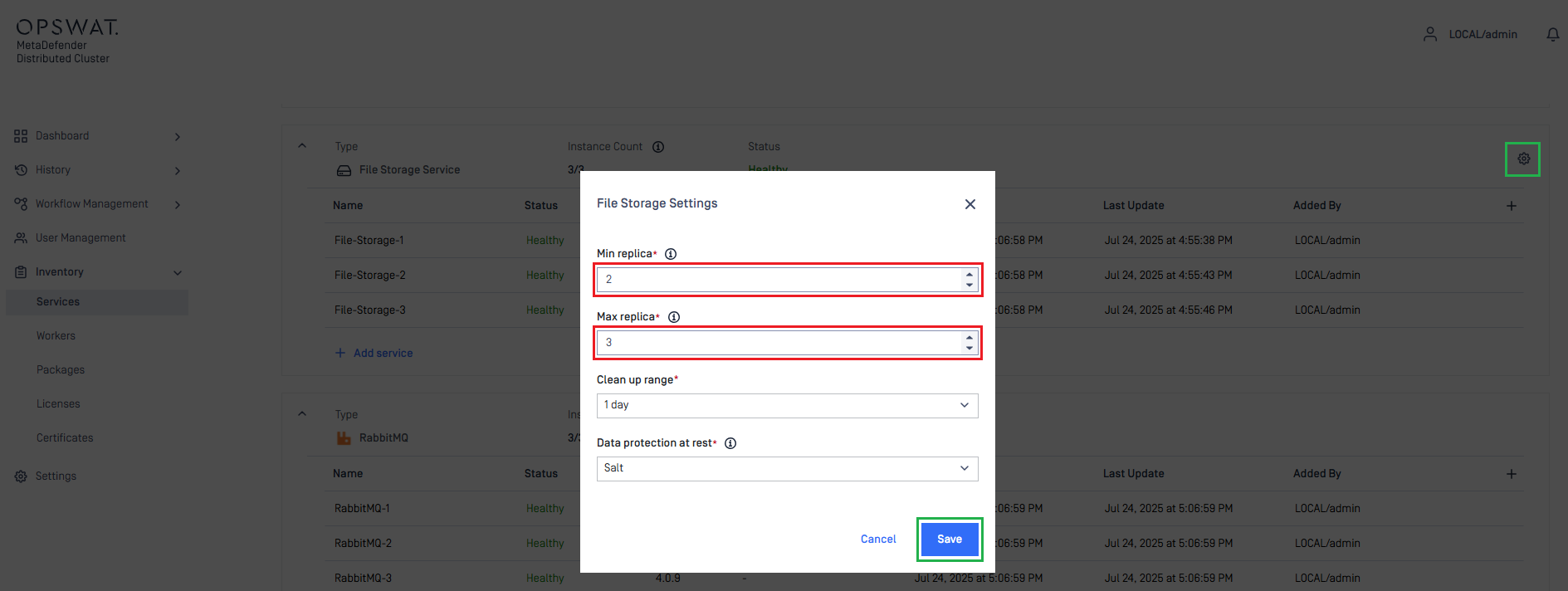Click Min replica info icon

pos(671,254)
